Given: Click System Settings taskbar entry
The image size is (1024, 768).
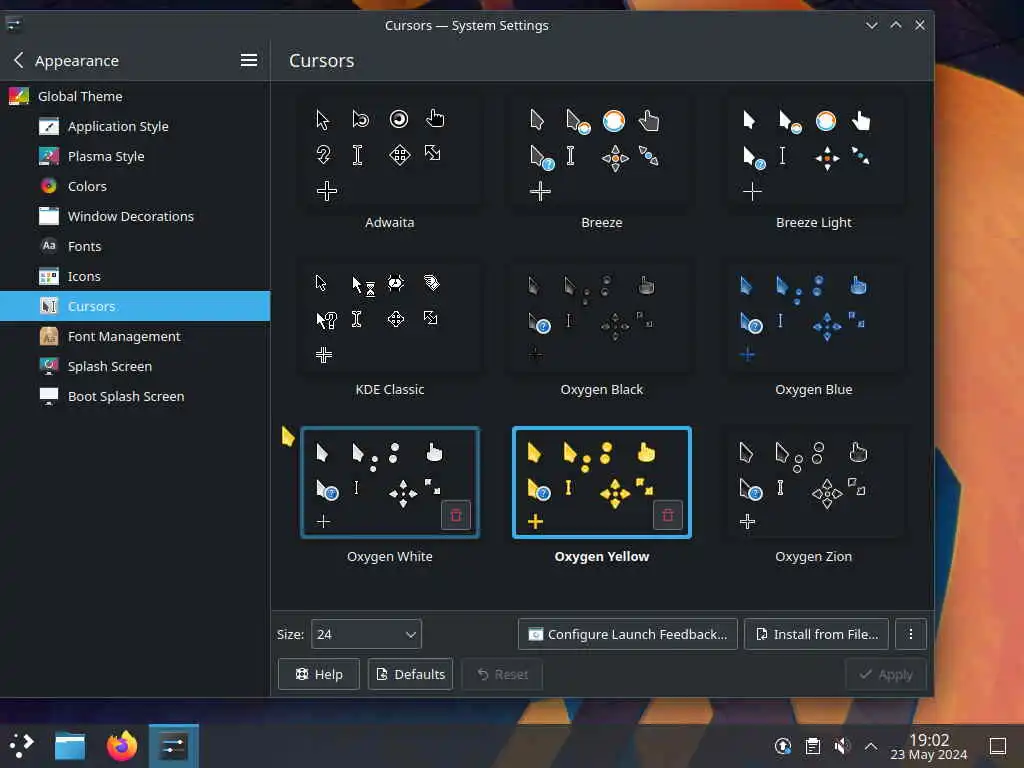Looking at the screenshot, I should 174,746.
